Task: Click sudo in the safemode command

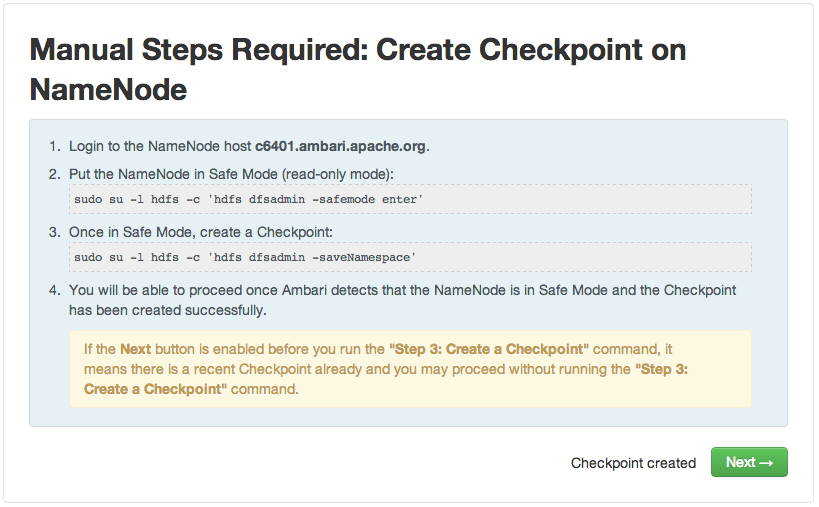Action: pos(90,200)
